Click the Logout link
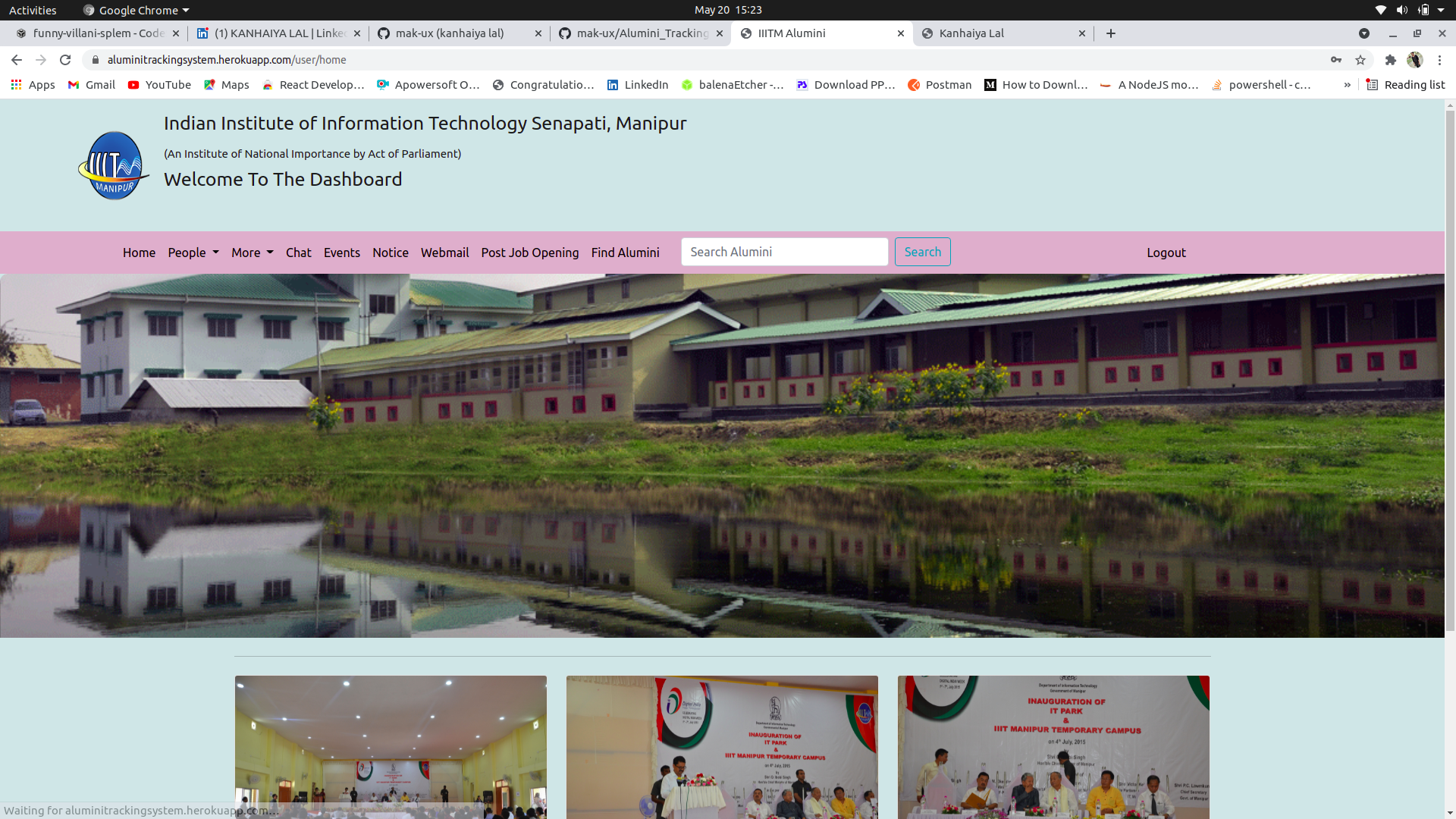The image size is (1456, 819). click(x=1166, y=253)
